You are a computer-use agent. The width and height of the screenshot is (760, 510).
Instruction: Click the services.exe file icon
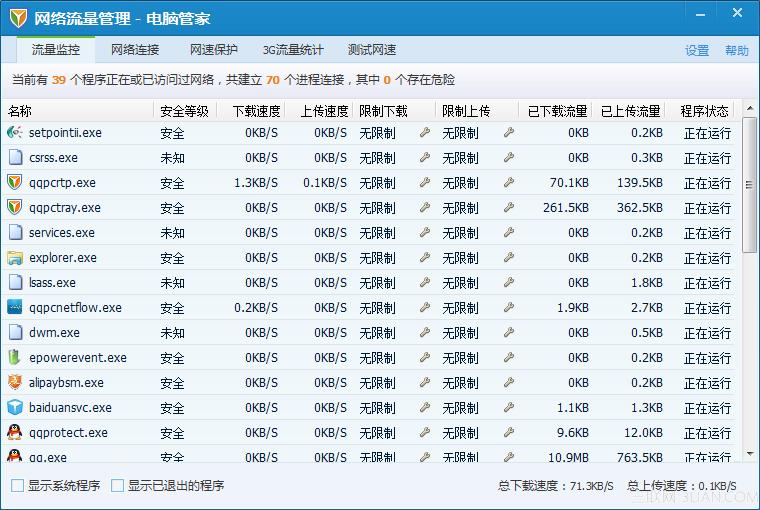(16, 232)
